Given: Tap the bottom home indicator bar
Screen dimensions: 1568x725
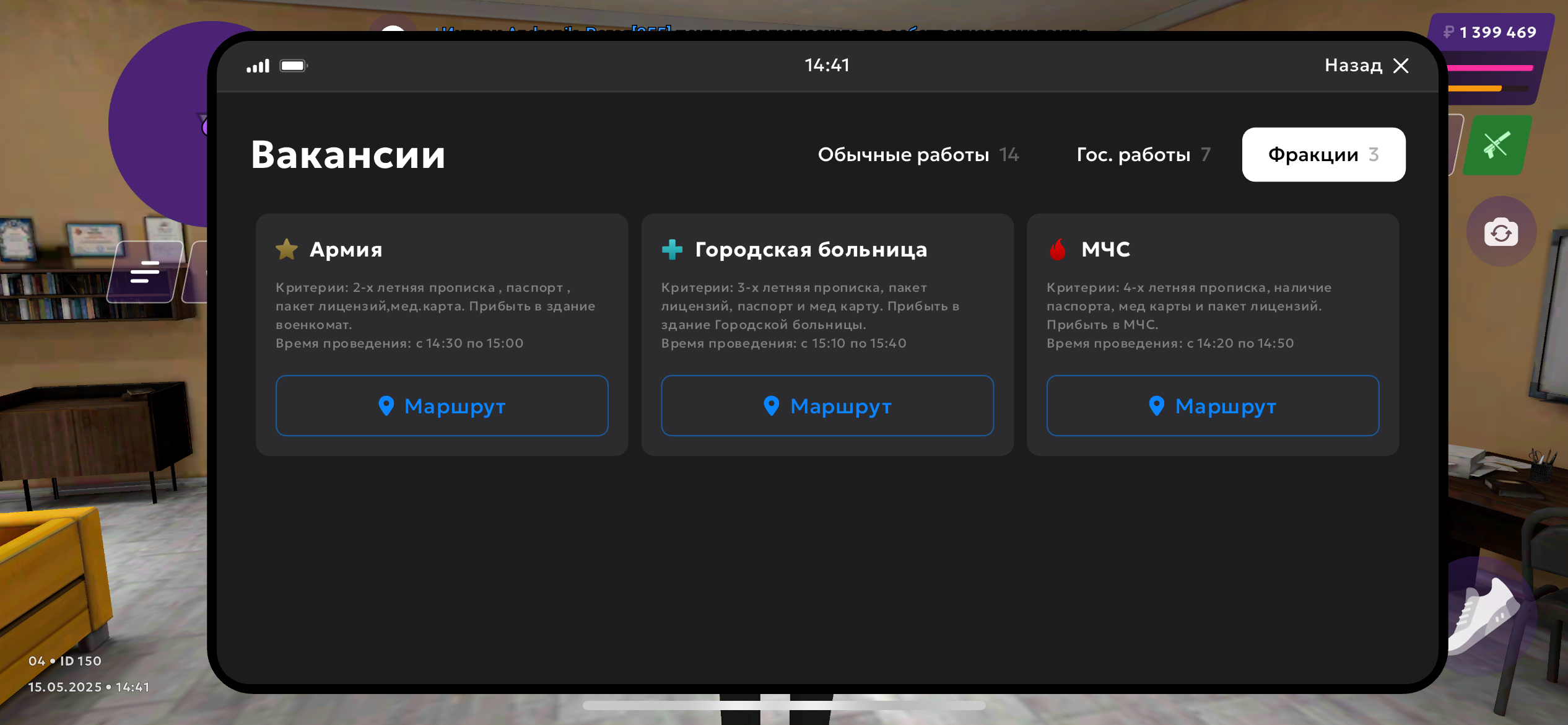Looking at the screenshot, I should [x=784, y=705].
